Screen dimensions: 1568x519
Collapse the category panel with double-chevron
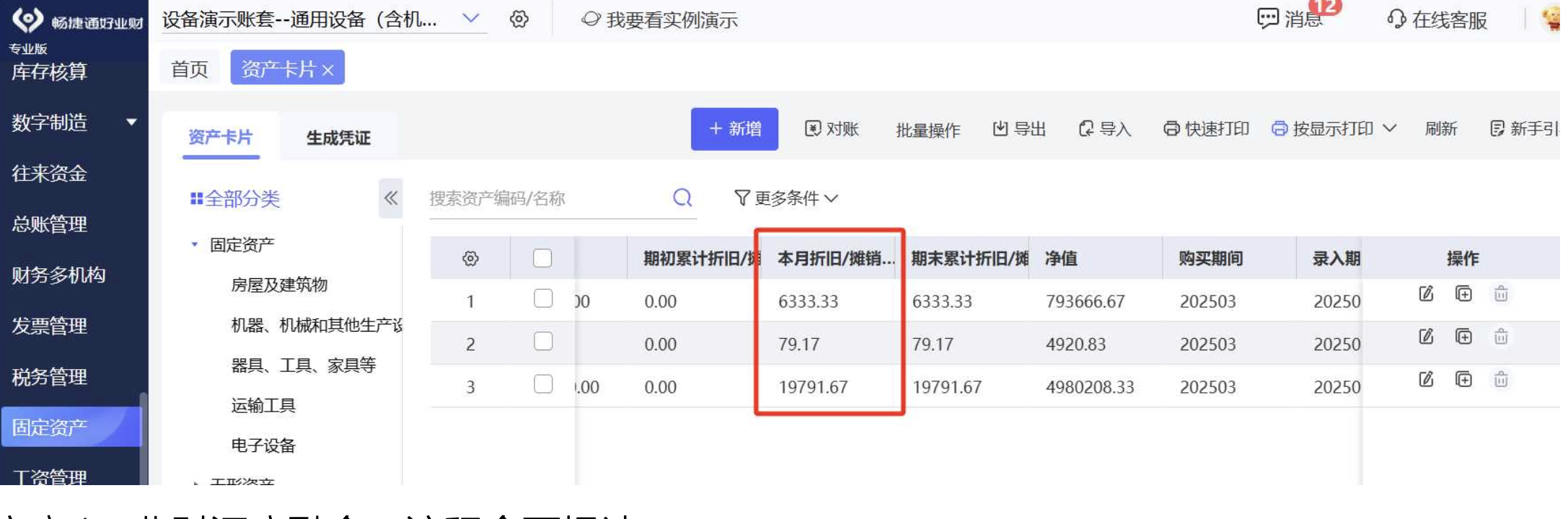[x=391, y=198]
